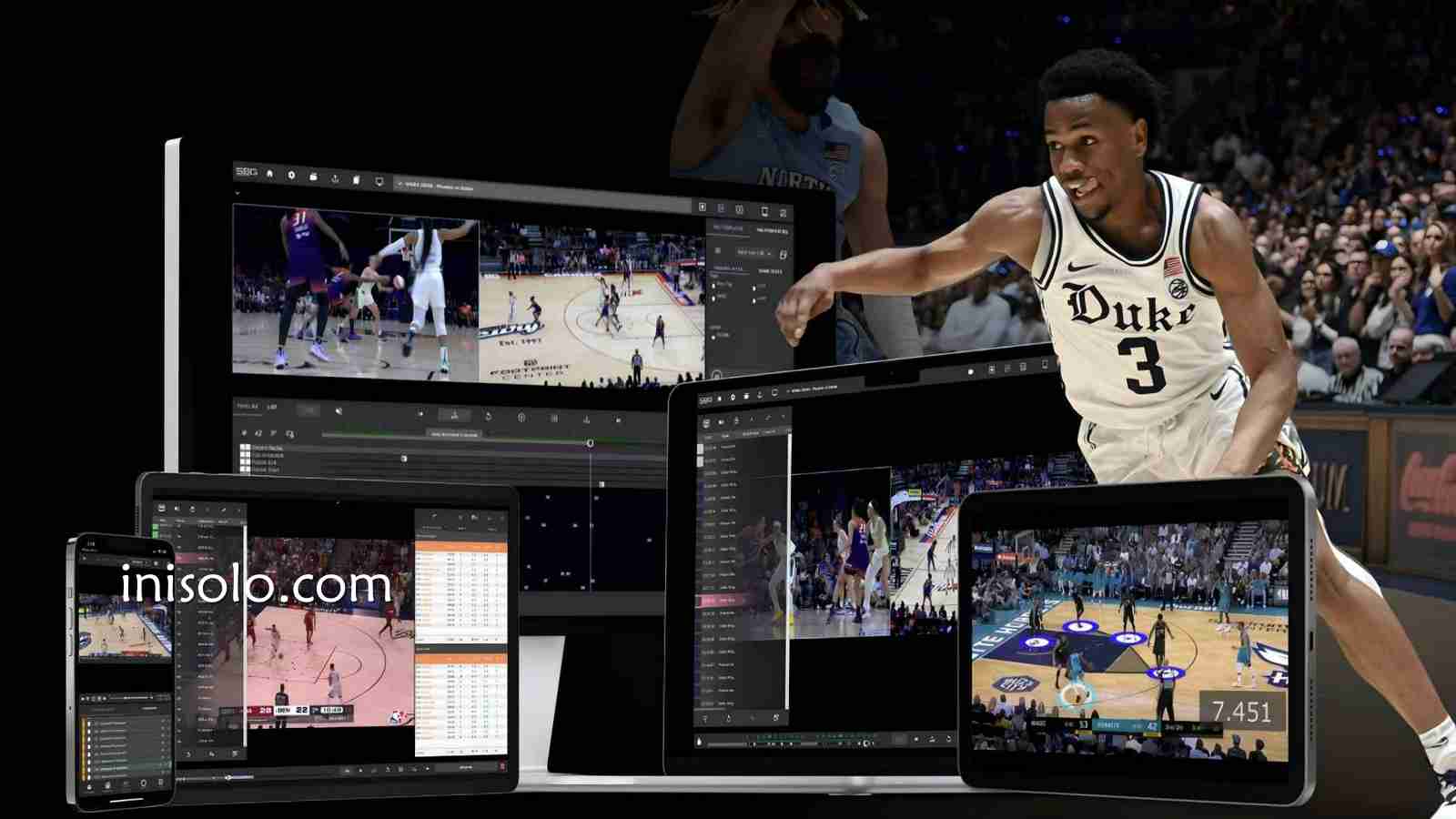
Task: Select close-up basketball video pane on monitor
Action: 356,292
